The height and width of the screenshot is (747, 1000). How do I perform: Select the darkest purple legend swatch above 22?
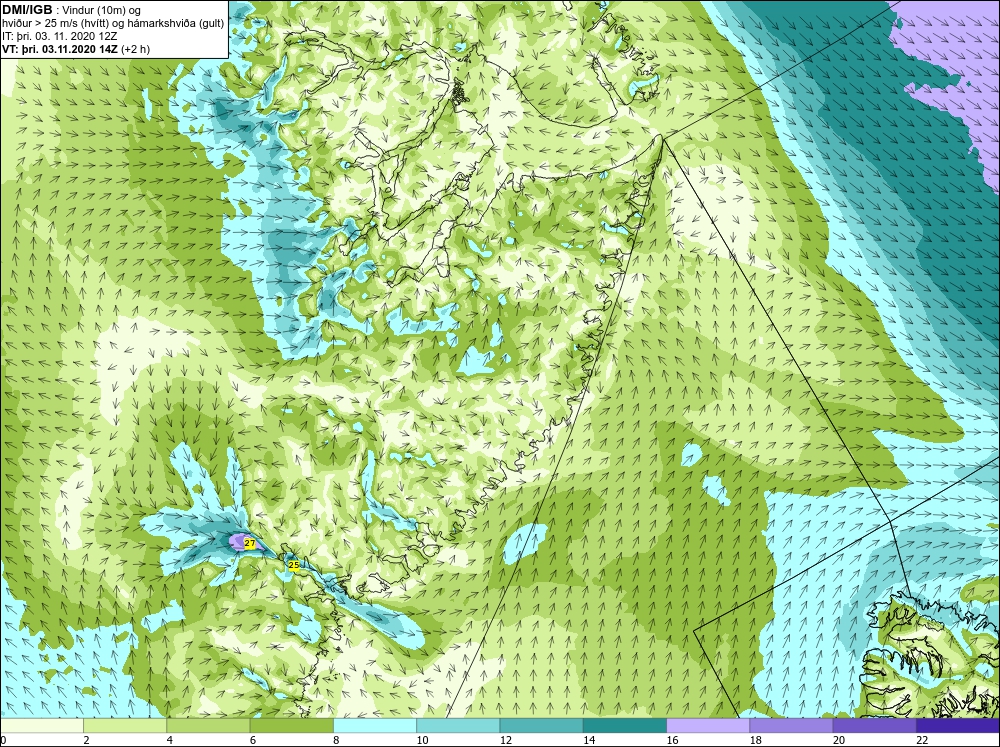tap(957, 725)
